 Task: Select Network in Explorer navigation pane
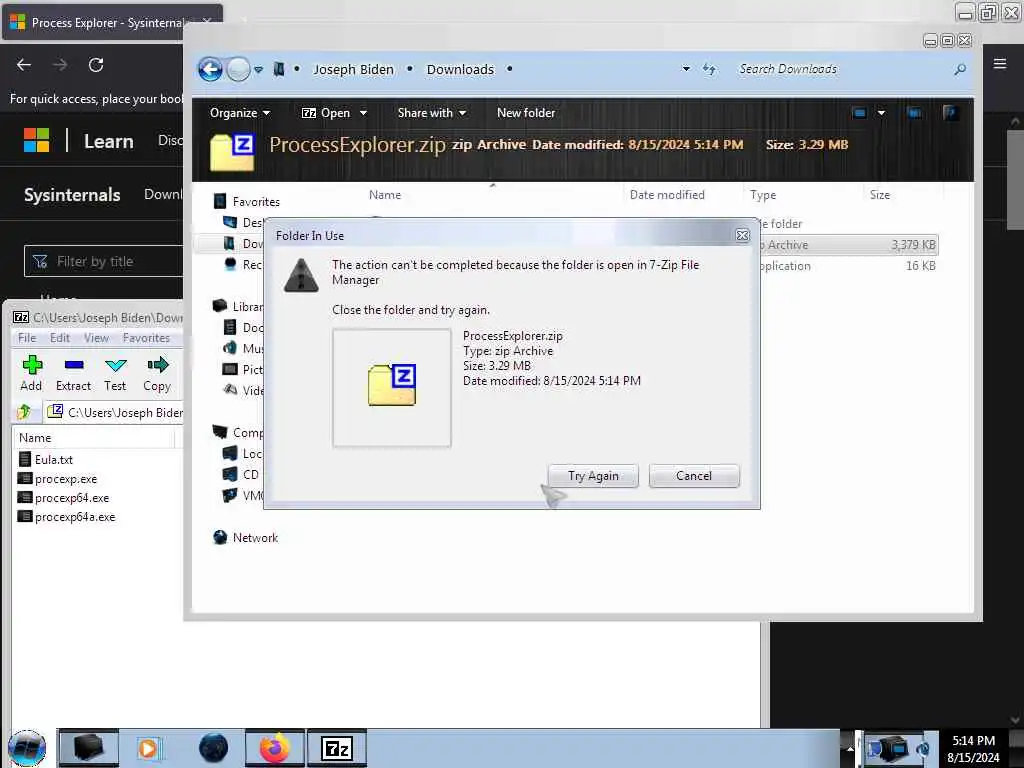coord(255,537)
